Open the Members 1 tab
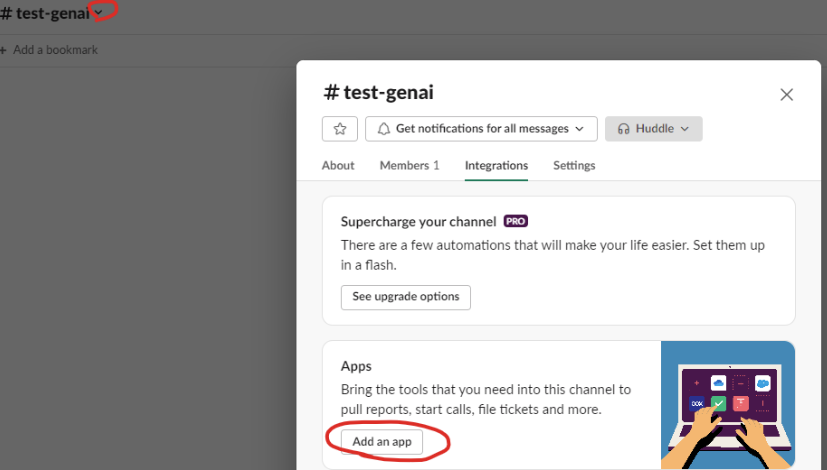 pos(409,165)
